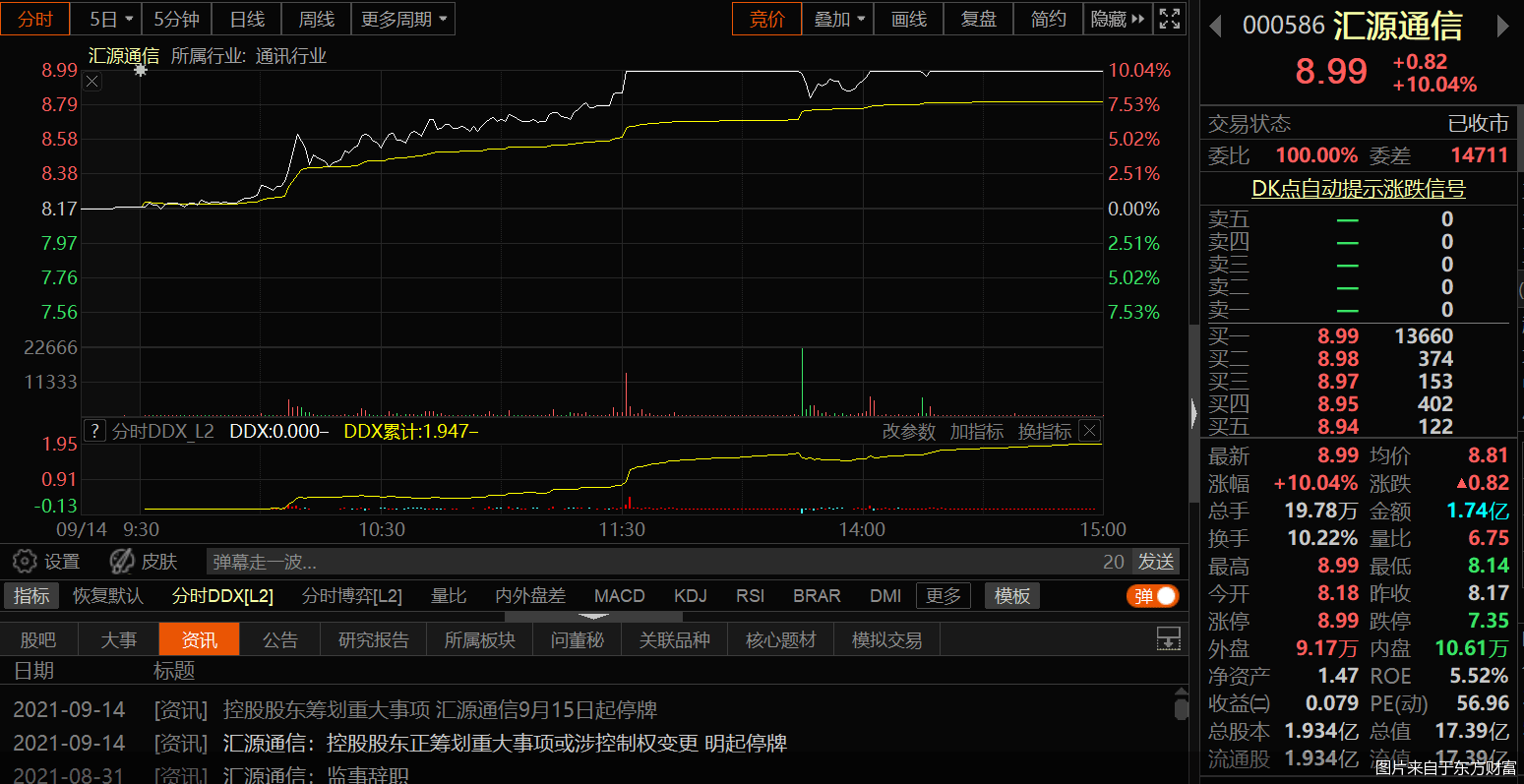1524x784 pixels.
Task: Open the 核心题材 tab
Action: coord(781,639)
